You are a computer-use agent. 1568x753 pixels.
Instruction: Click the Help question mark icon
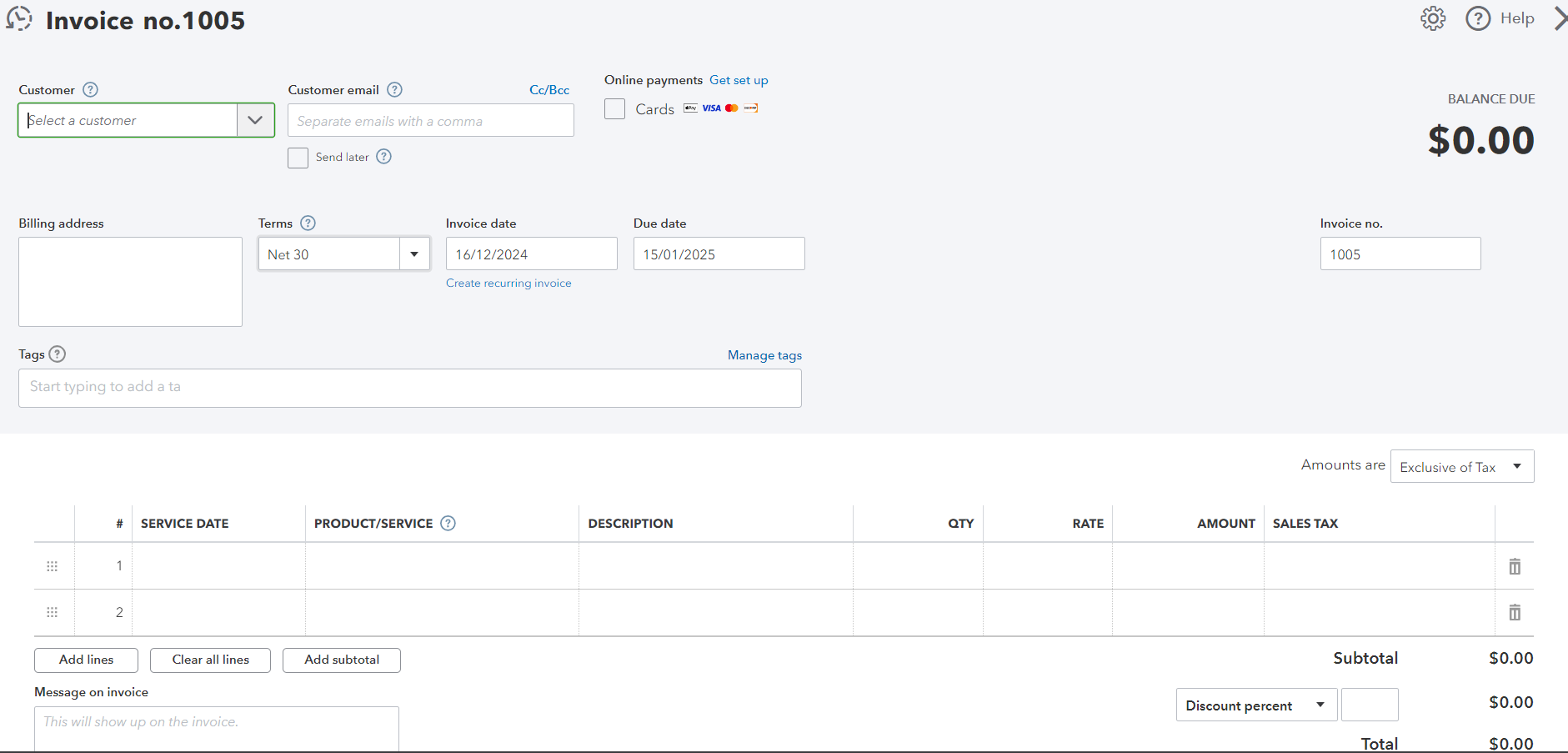coord(1478,18)
